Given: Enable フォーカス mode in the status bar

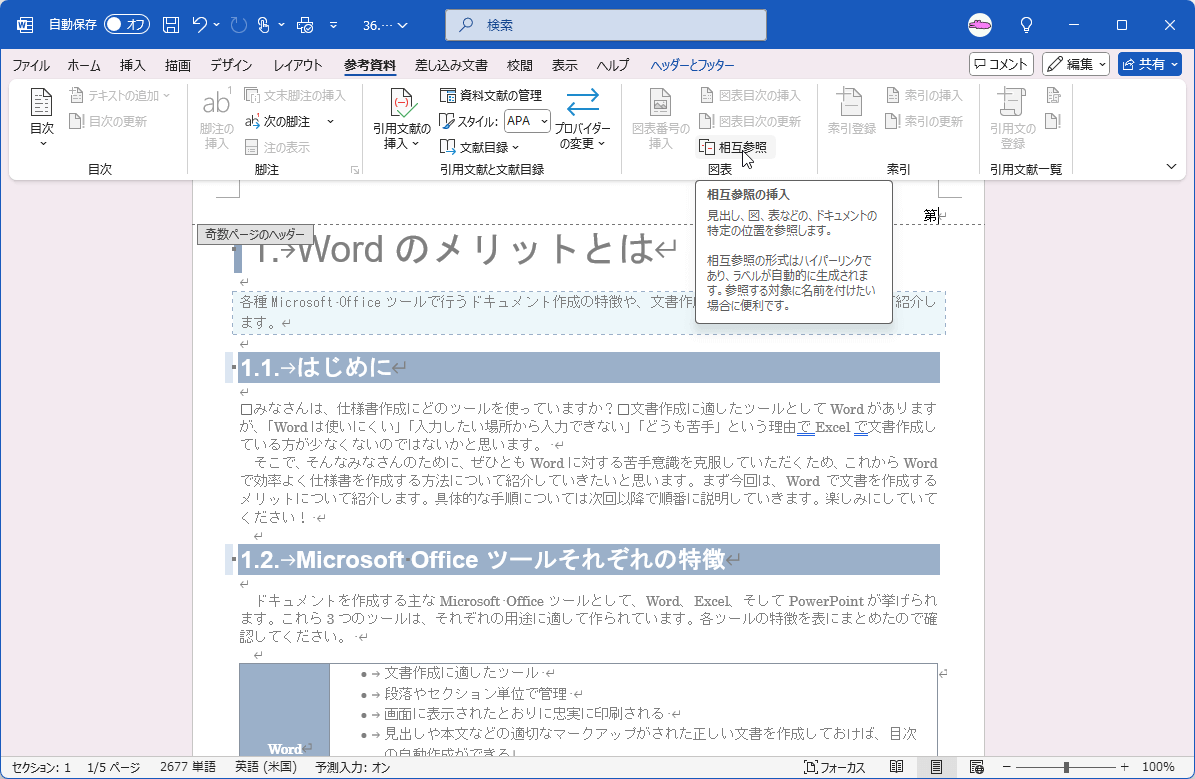Looking at the screenshot, I should pos(832,765).
